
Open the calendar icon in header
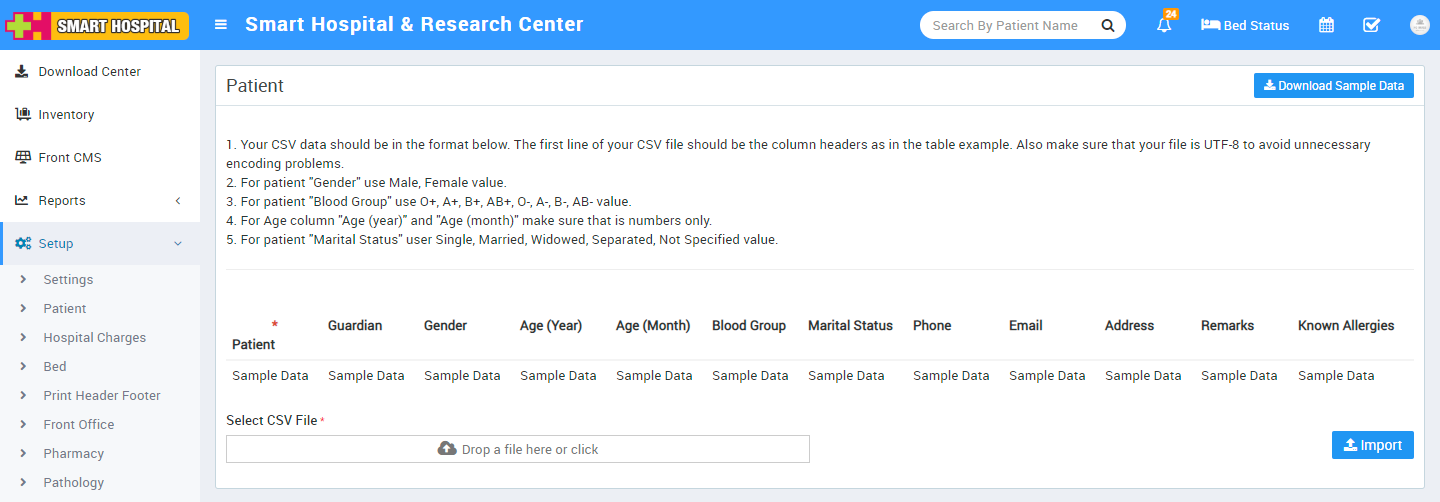pyautogui.click(x=1326, y=25)
